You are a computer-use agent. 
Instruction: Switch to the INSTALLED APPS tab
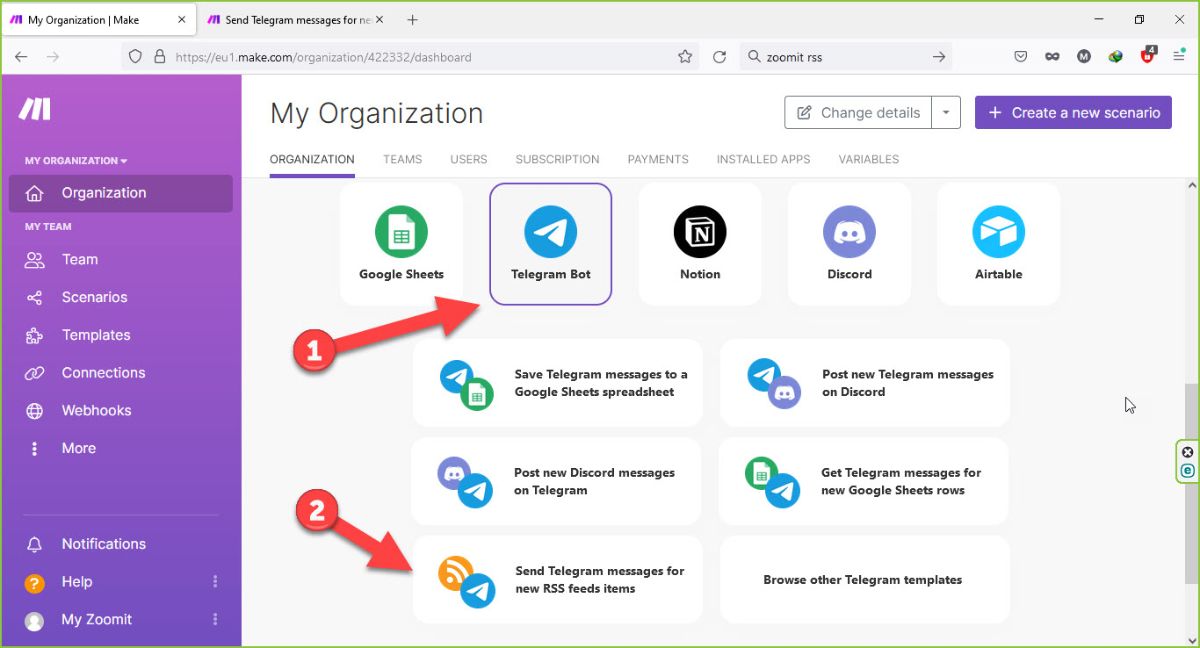tap(763, 159)
